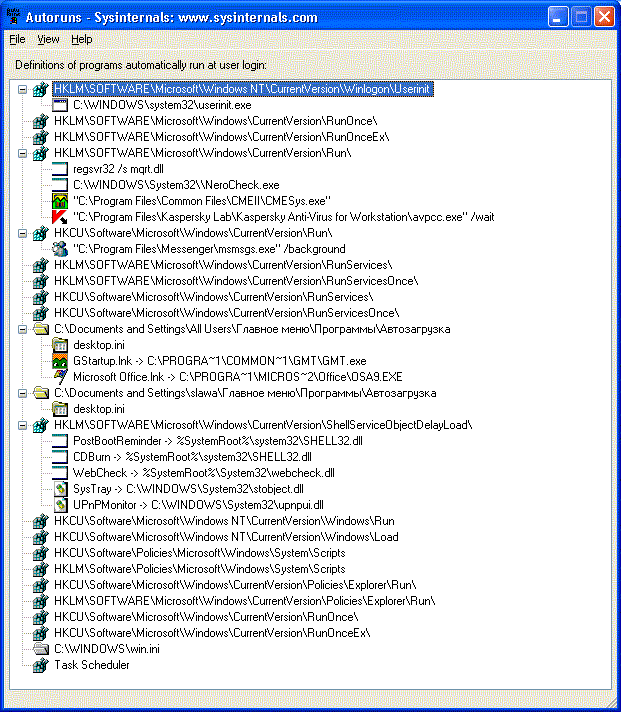Click the GStartup.lnk shortcut icon
Image resolution: width=621 pixels, height=712 pixels.
coord(59,361)
